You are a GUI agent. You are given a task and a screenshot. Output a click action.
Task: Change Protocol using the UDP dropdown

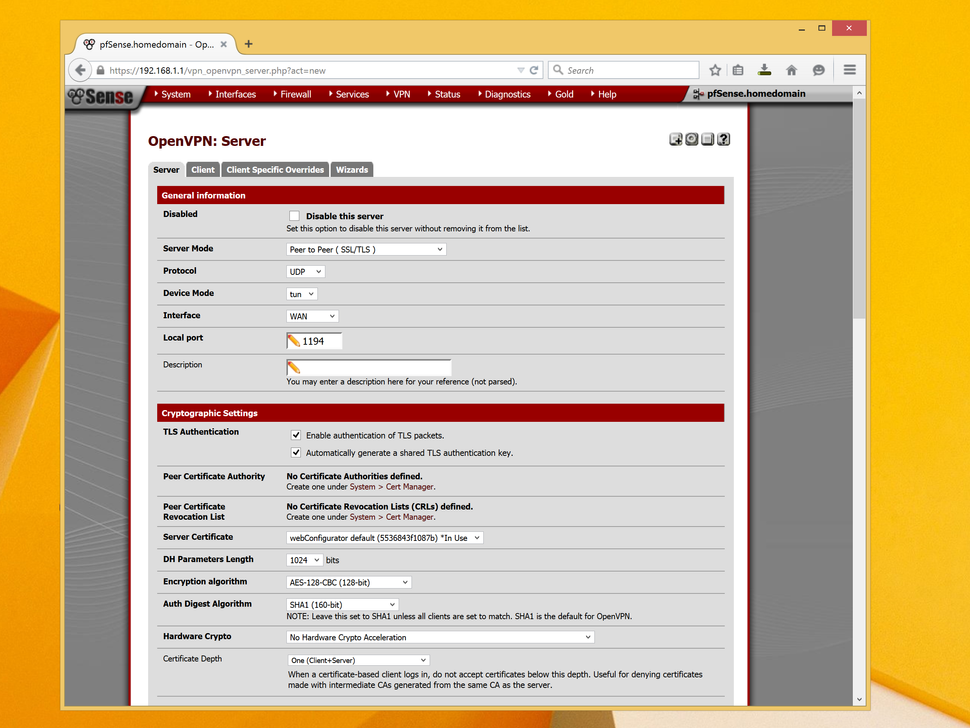point(304,270)
